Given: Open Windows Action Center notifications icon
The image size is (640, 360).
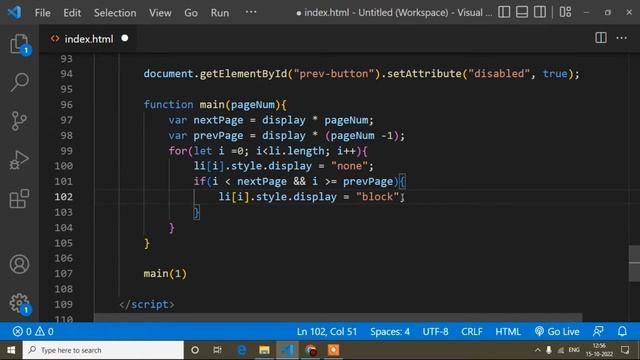Looking at the screenshot, I should click(x=625, y=350).
